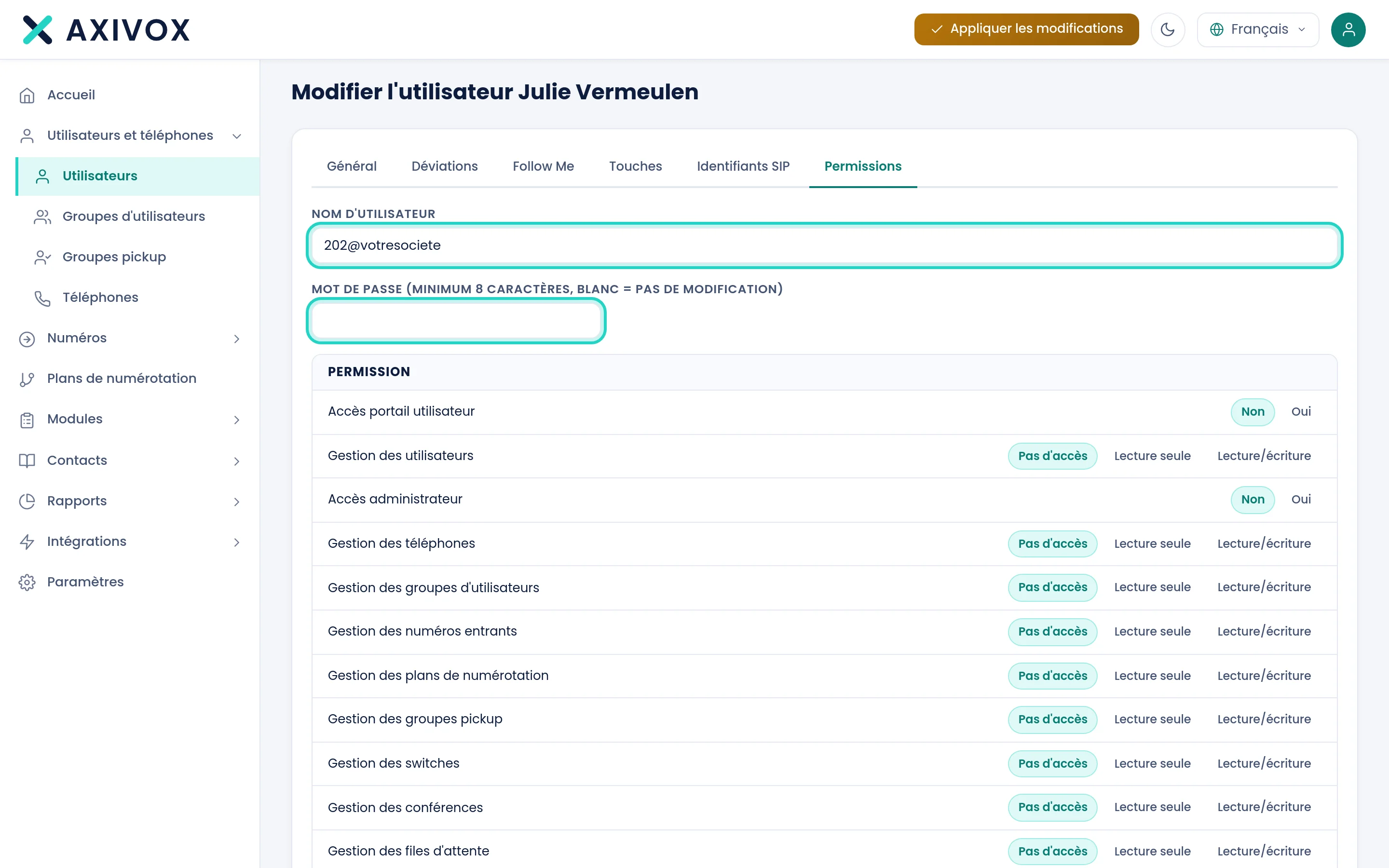Open the Follow Me tab
The height and width of the screenshot is (868, 1389).
point(543,166)
